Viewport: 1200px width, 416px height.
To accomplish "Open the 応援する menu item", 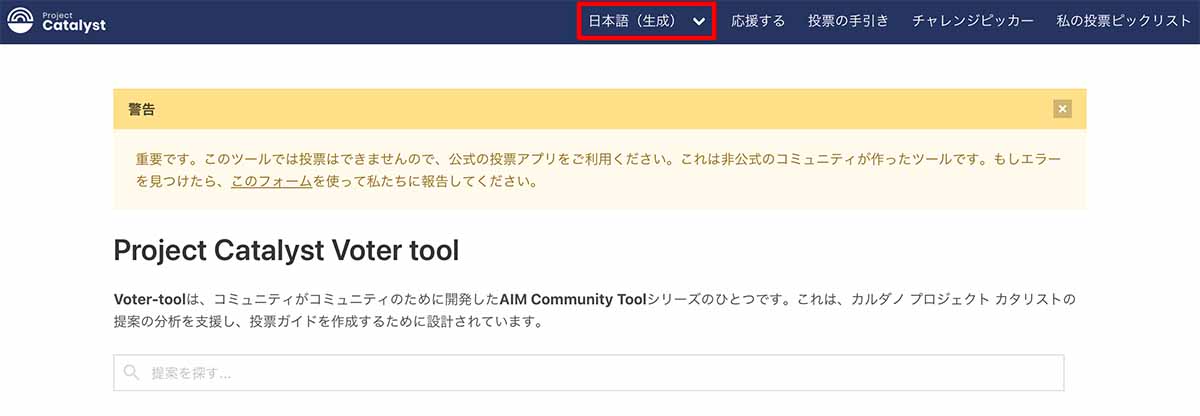I will [758, 21].
